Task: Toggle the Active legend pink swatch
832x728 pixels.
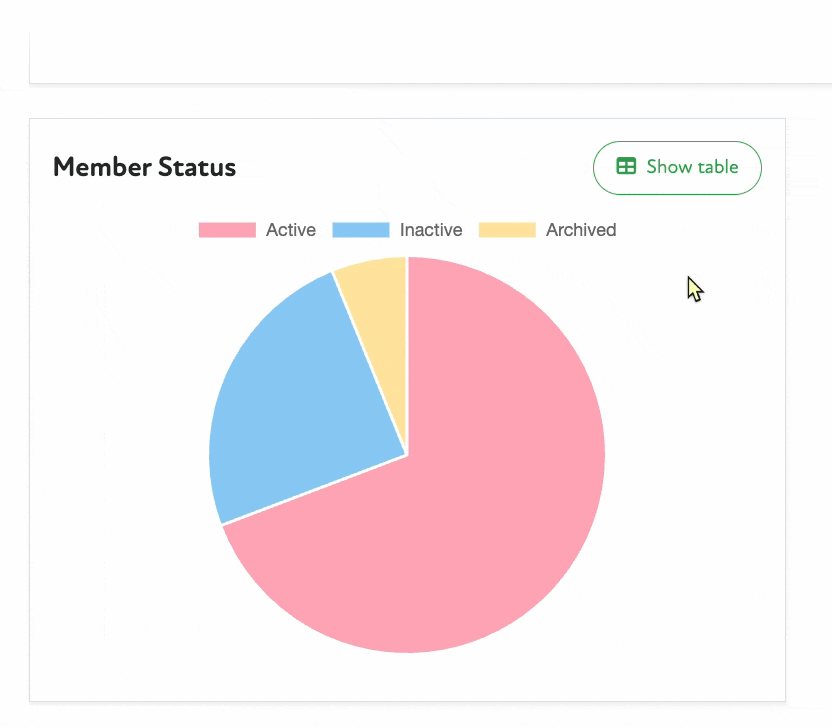Action: click(x=227, y=230)
